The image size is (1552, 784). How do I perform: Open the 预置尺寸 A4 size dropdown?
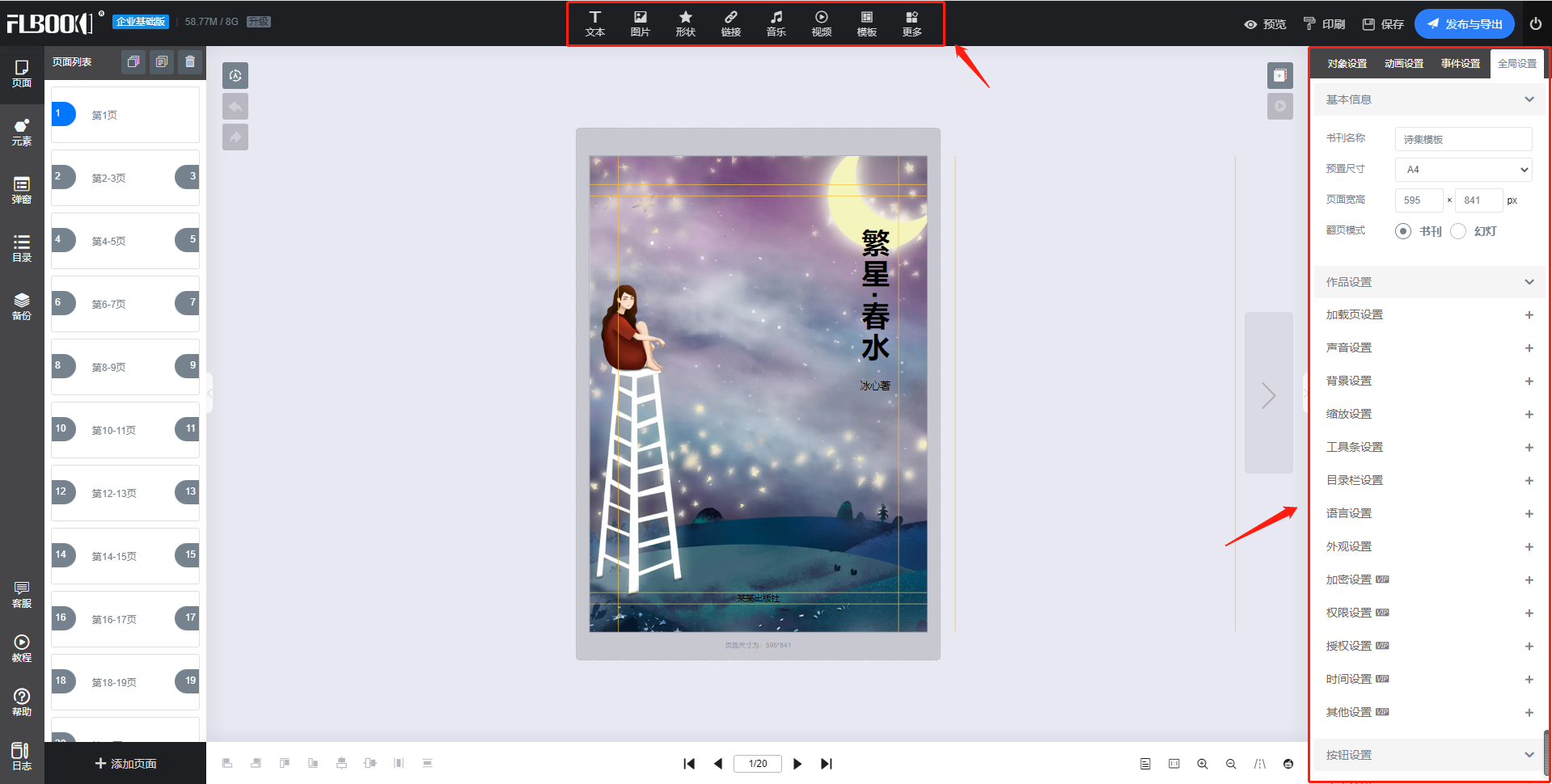pos(1464,170)
